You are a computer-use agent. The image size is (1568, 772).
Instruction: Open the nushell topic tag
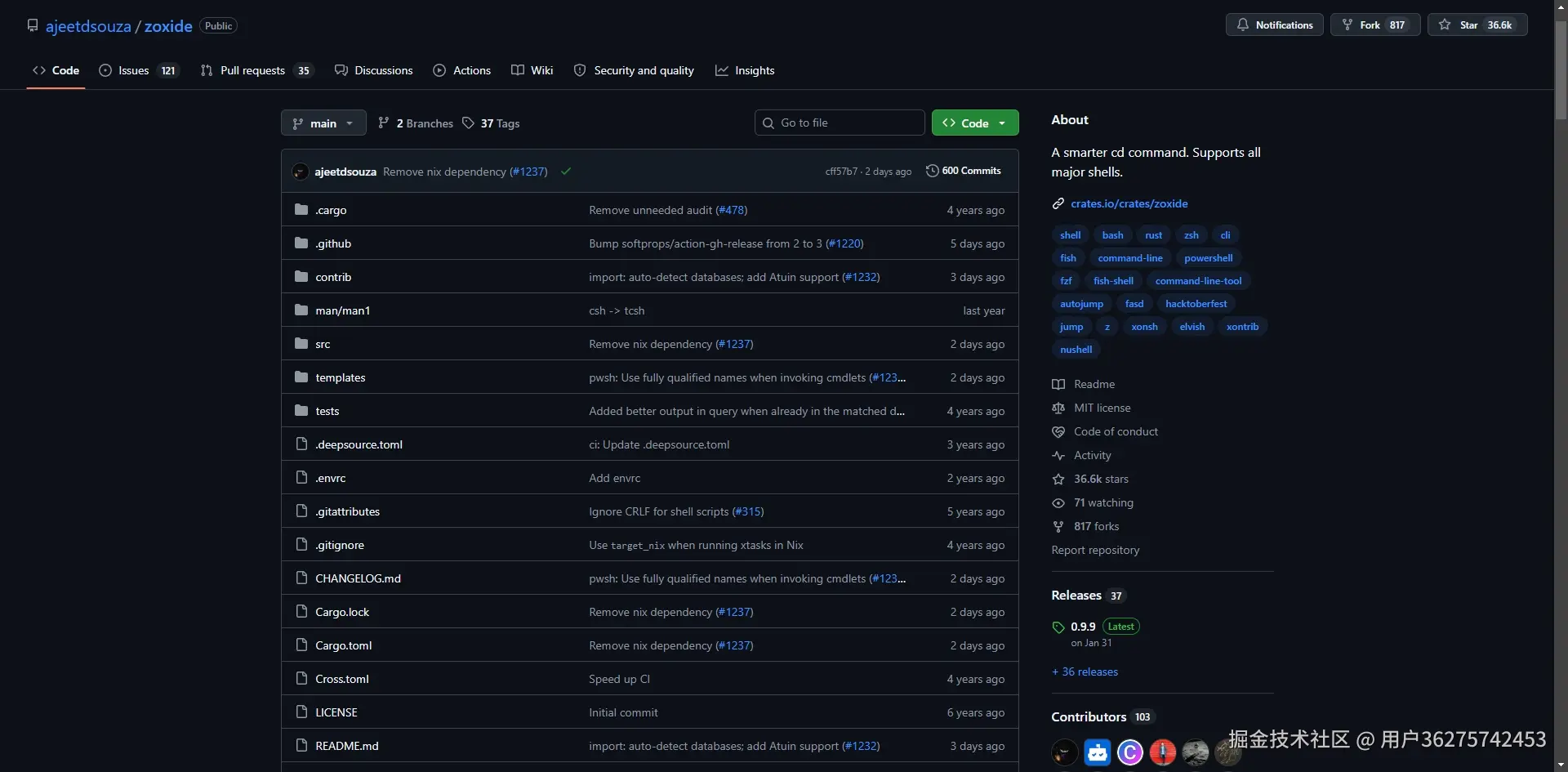[x=1076, y=350]
